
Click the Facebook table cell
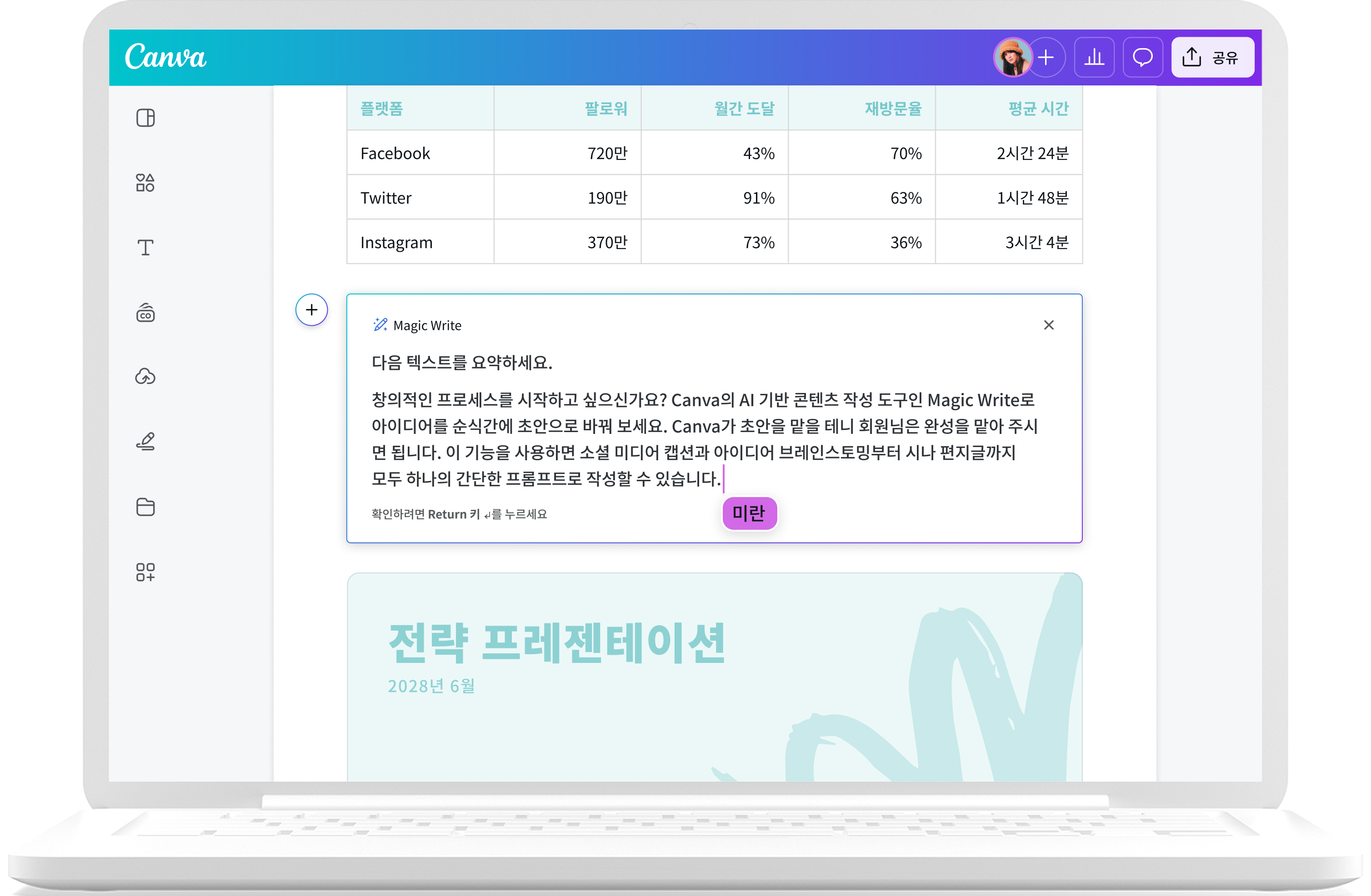pyautogui.click(x=420, y=153)
